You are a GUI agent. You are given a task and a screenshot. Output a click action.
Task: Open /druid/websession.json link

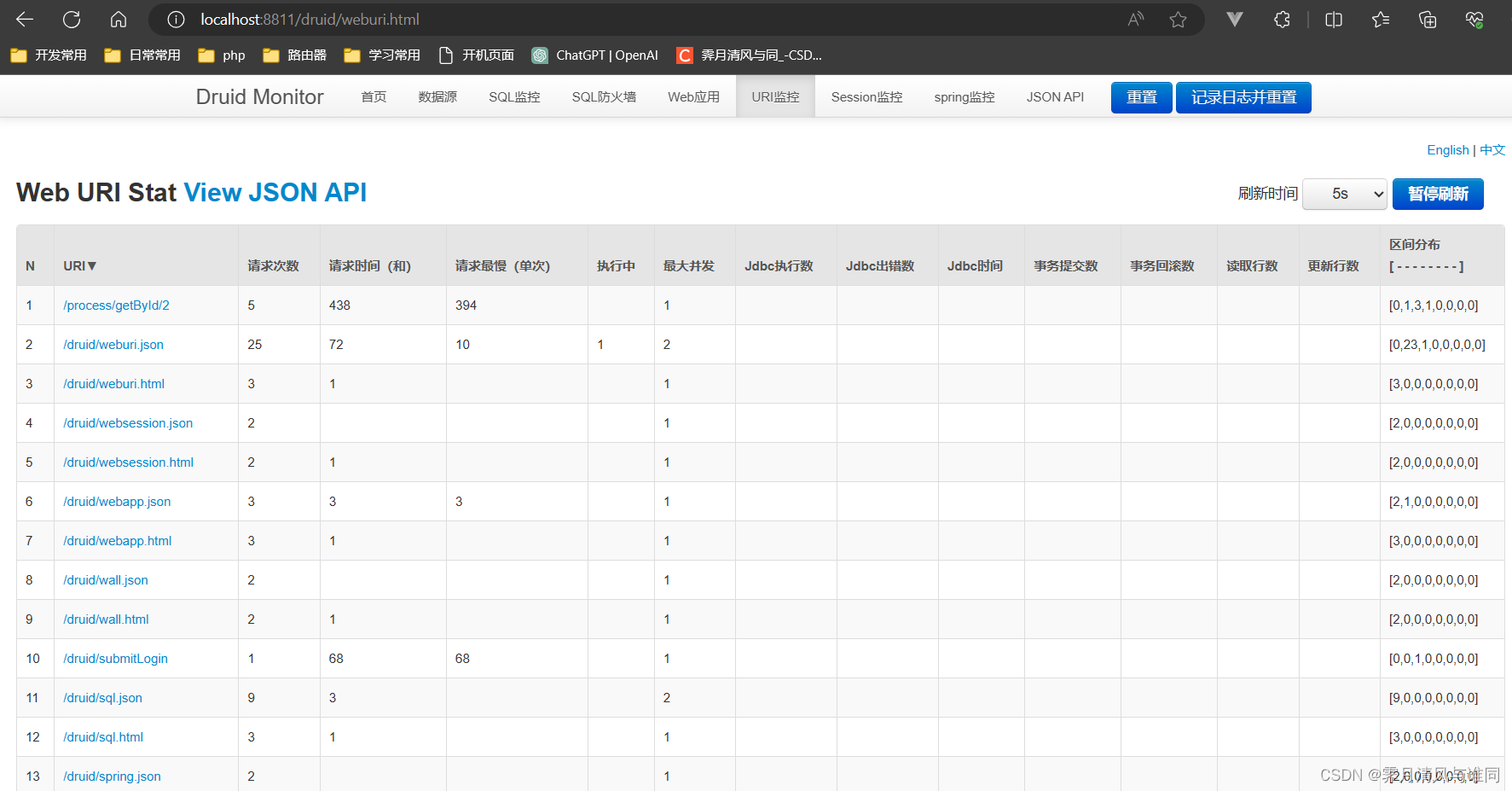pyautogui.click(x=128, y=423)
